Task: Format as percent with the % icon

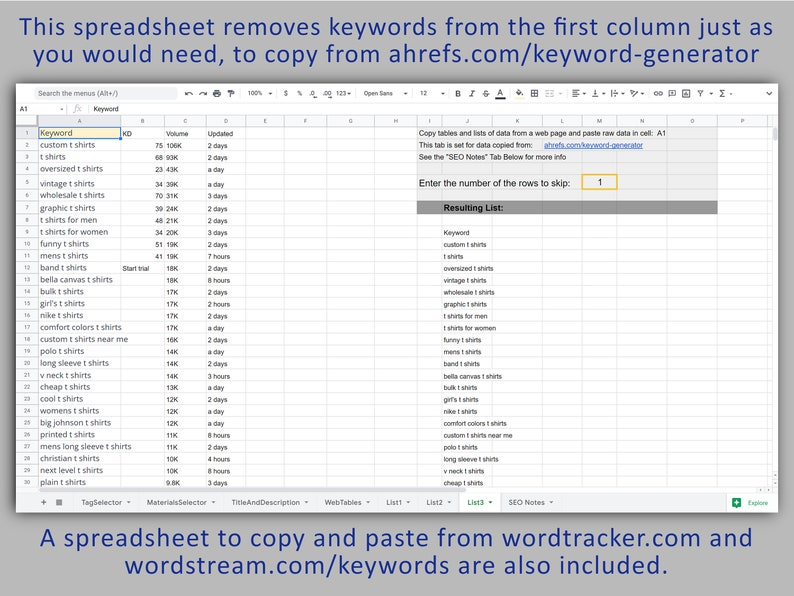Action: click(300, 94)
